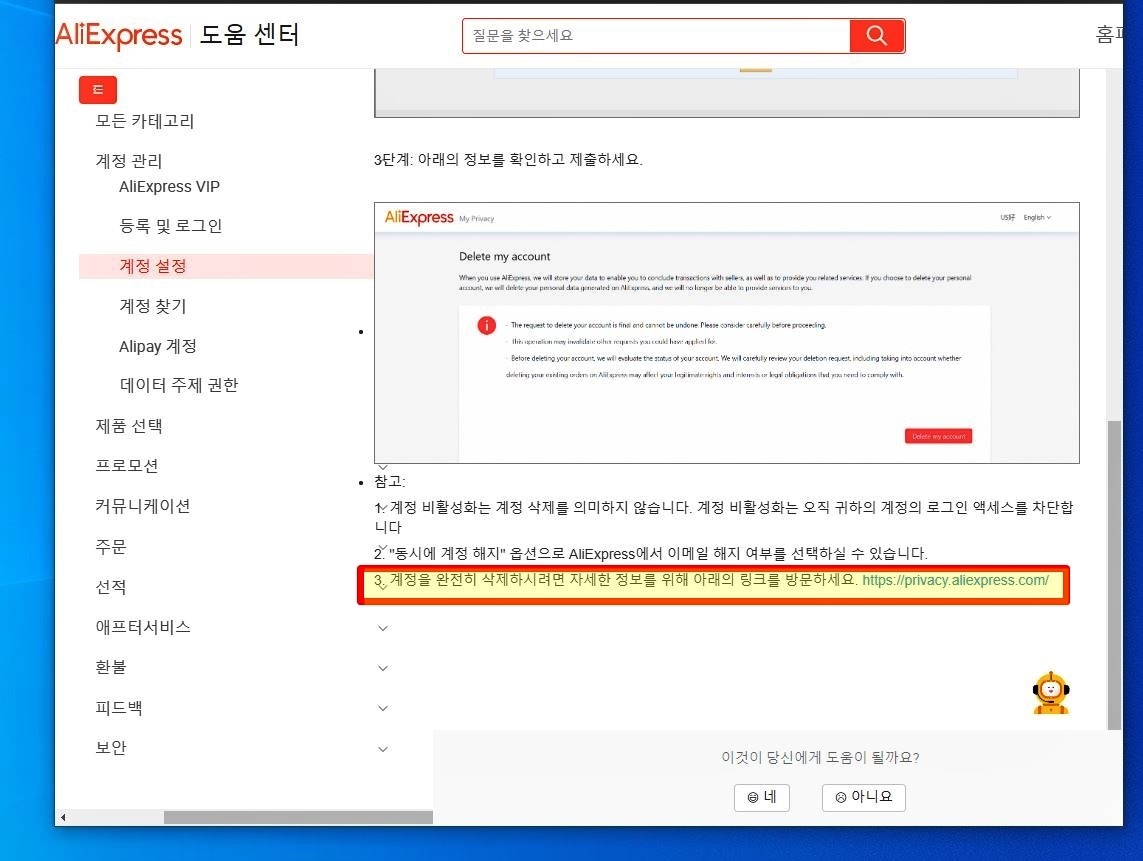Click chevron beside 애프터서비스
The width and height of the screenshot is (1143, 861).
pos(383,628)
